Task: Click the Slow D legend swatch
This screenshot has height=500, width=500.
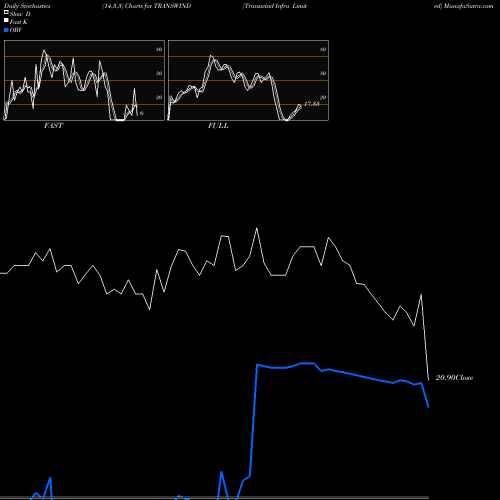Action: (6, 12)
